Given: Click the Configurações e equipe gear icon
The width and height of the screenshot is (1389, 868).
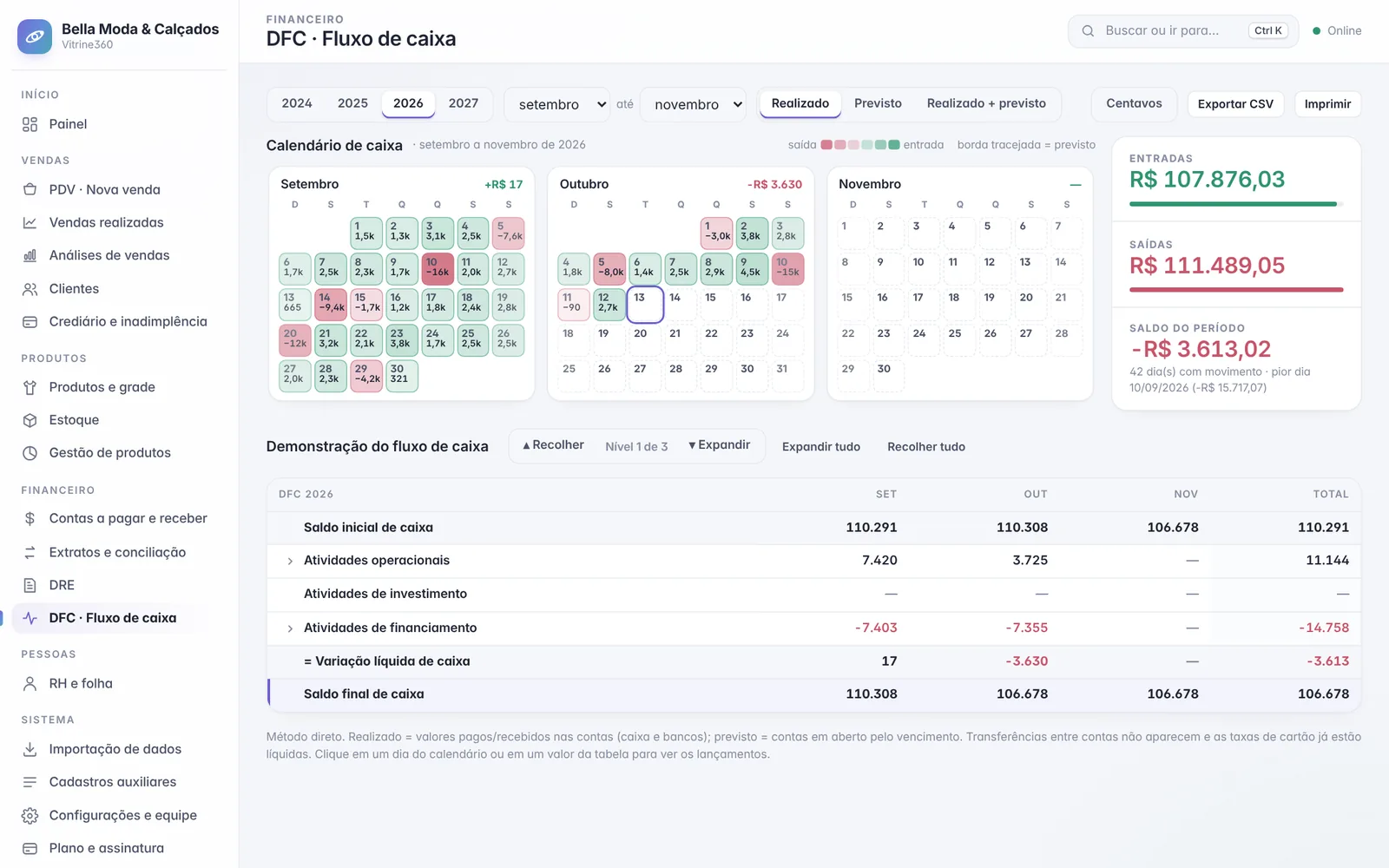Looking at the screenshot, I should (30, 816).
